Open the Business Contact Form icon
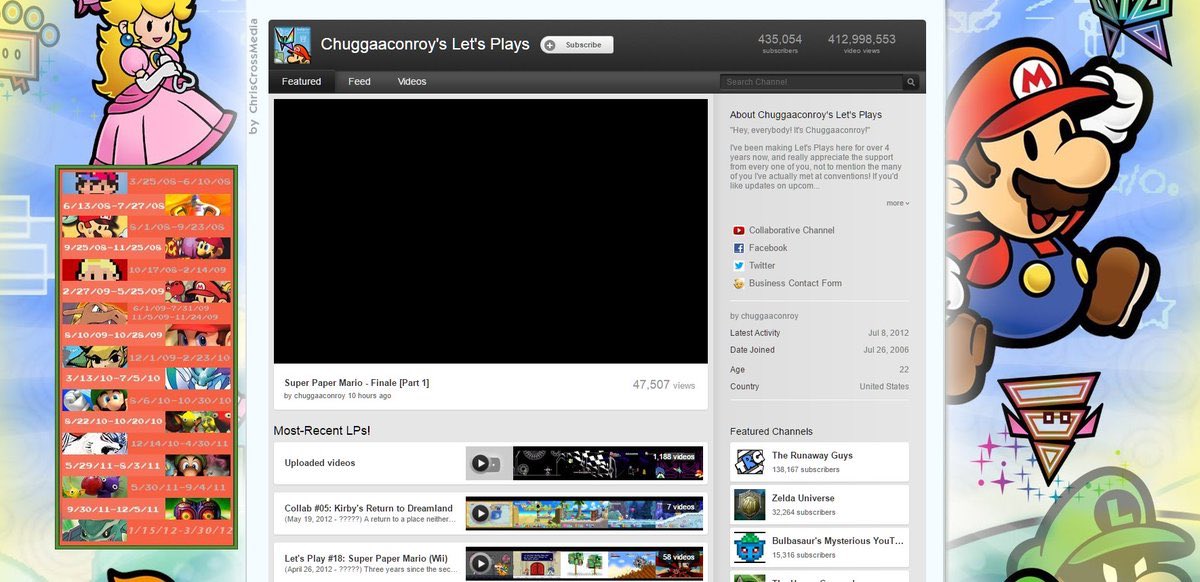1200x582 pixels. click(739, 283)
